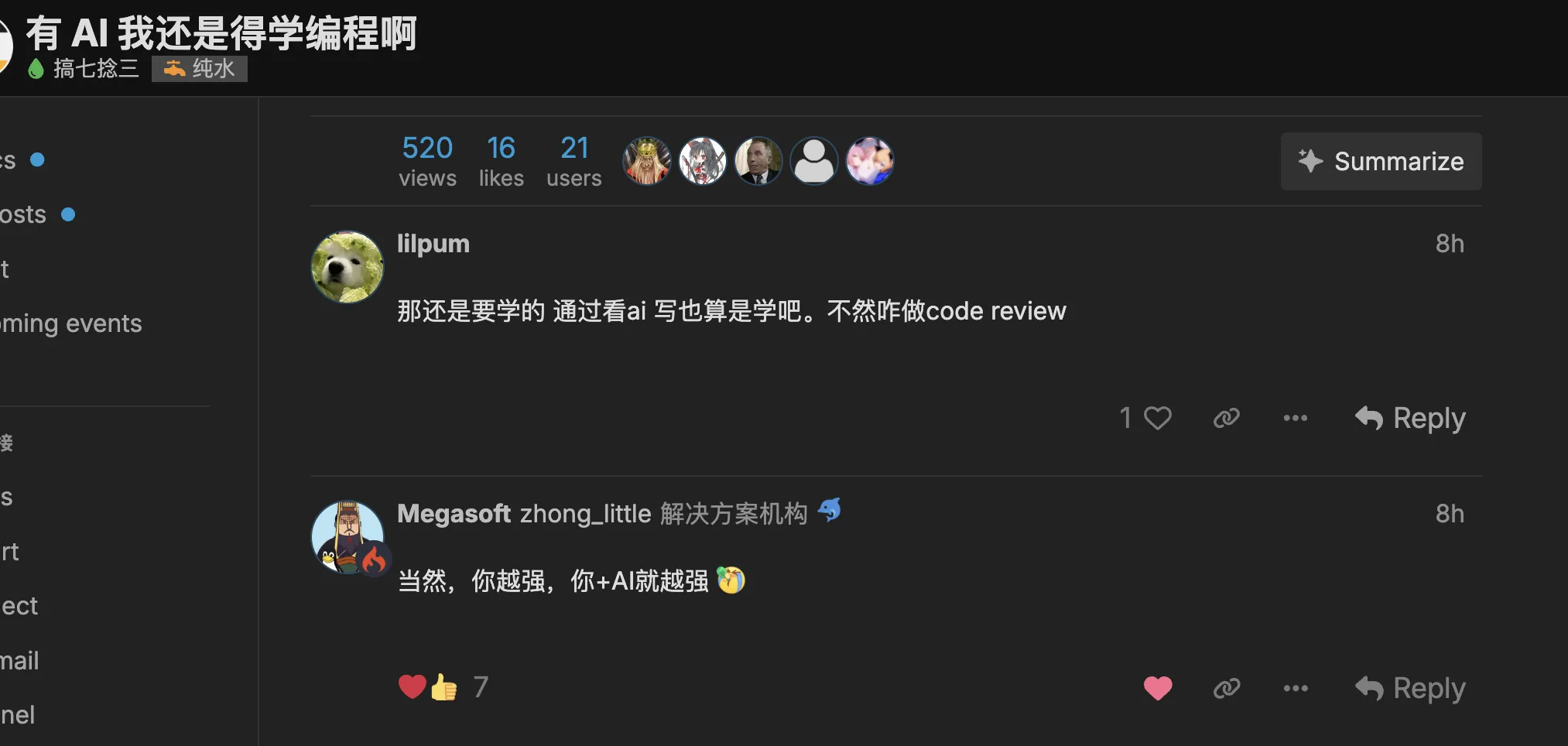
Task: Copy link to lilpum's post
Action: pos(1226,419)
